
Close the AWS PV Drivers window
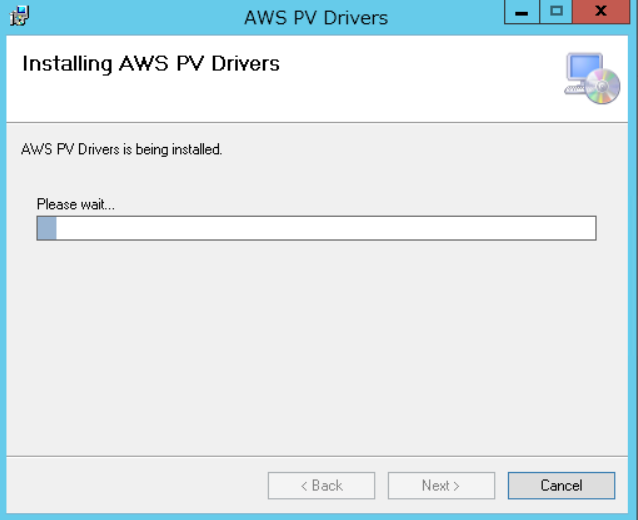[601, 12]
